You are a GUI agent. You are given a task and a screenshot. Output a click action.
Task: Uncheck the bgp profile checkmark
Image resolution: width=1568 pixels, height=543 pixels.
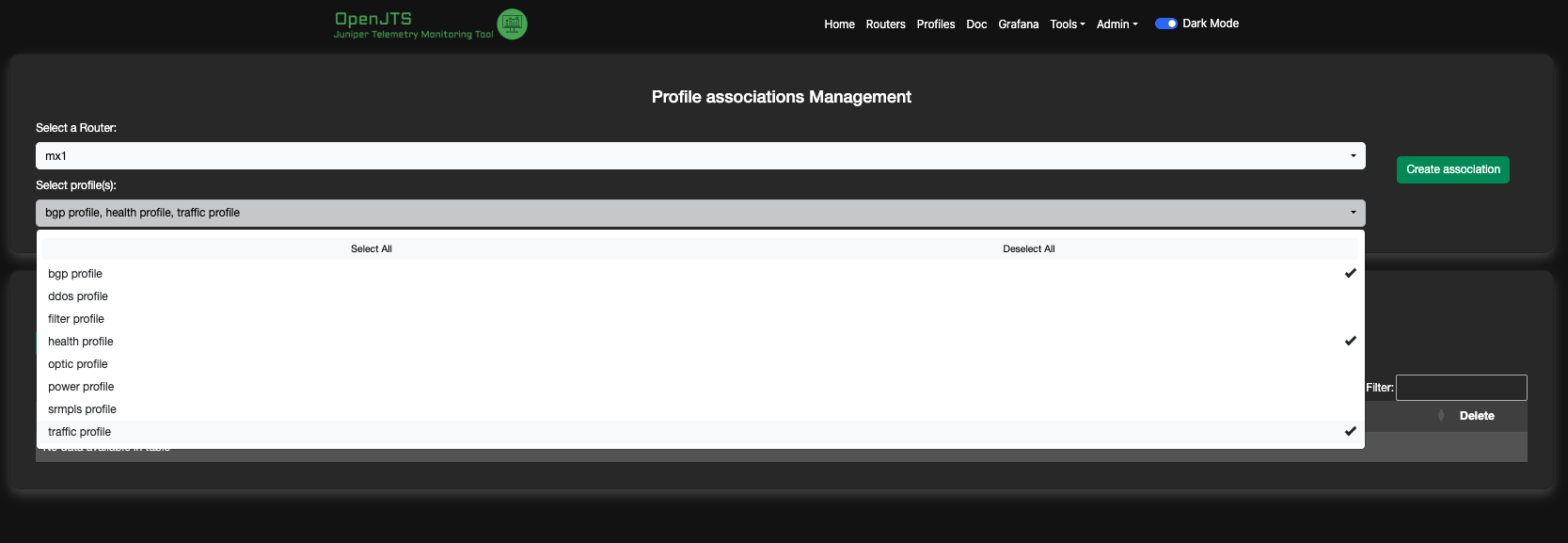[1350, 274]
